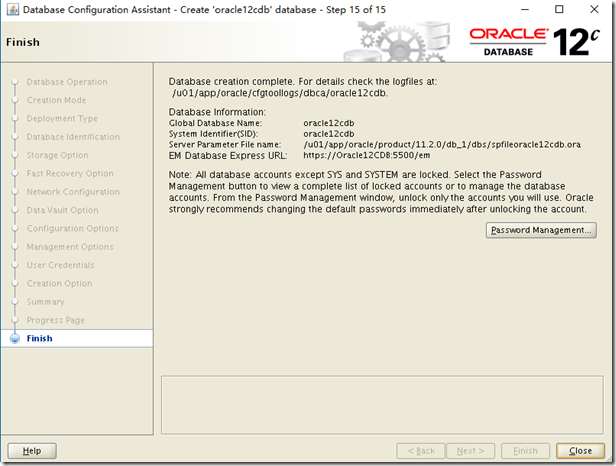The width and height of the screenshot is (616, 466).
Task: Click the disabled Finish button in the bottom bar
Action: (x=525, y=451)
